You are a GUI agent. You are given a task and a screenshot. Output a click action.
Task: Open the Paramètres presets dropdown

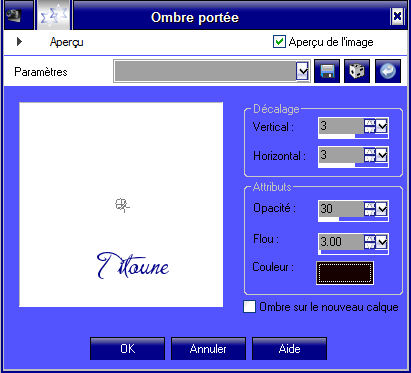(x=302, y=71)
